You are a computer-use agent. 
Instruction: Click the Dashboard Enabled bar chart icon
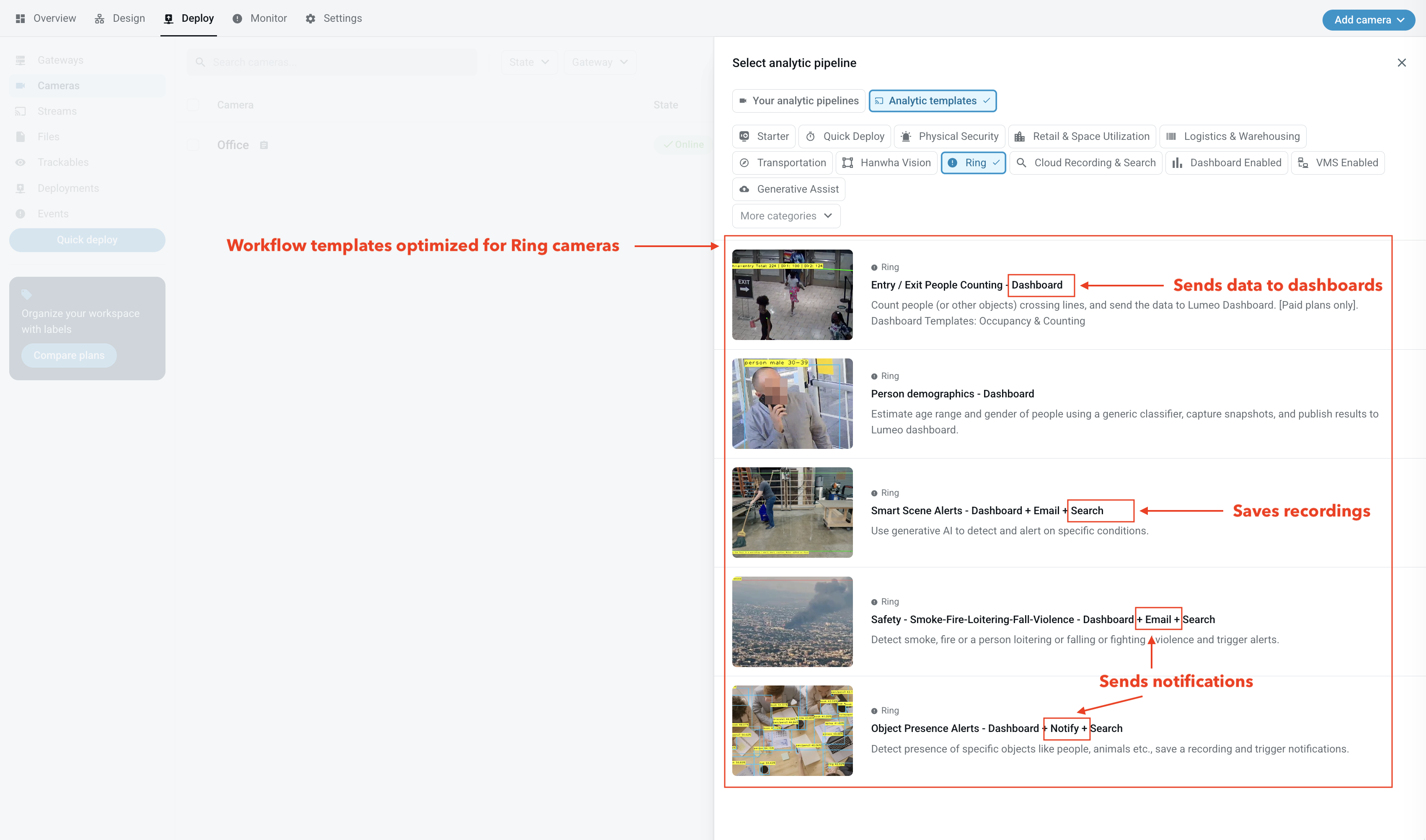(1178, 163)
